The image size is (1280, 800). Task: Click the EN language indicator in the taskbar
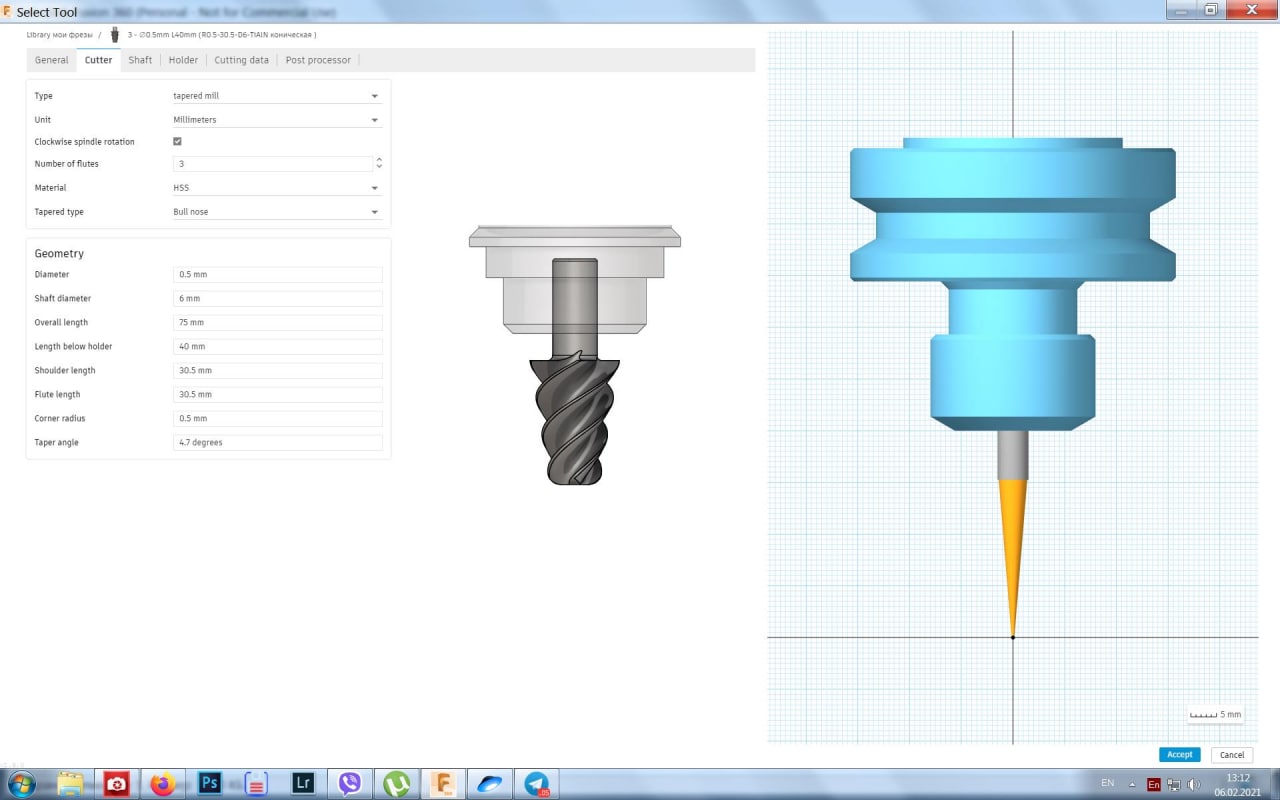coord(1107,783)
